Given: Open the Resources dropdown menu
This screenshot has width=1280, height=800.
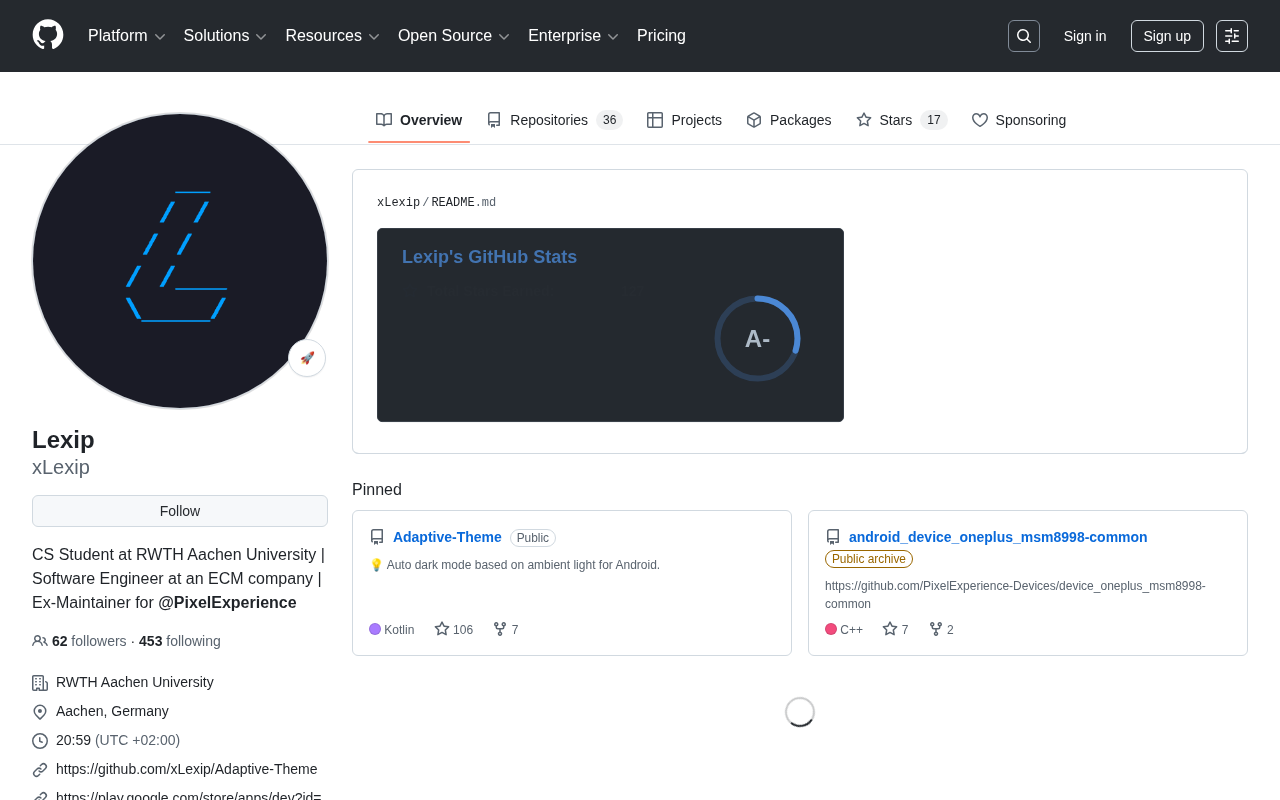Looking at the screenshot, I should 332,36.
